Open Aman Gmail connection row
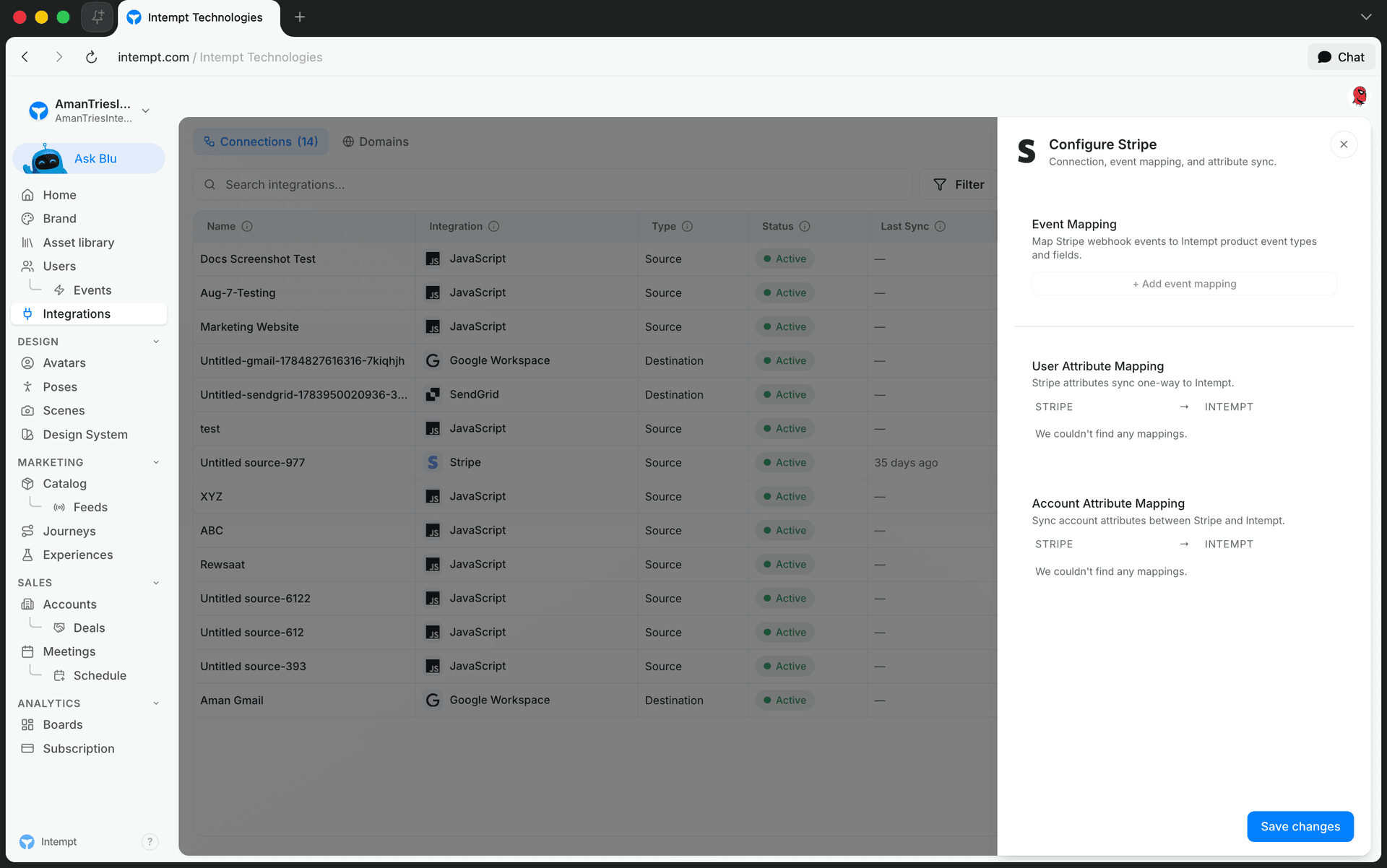The width and height of the screenshot is (1387, 868). pyautogui.click(x=595, y=700)
